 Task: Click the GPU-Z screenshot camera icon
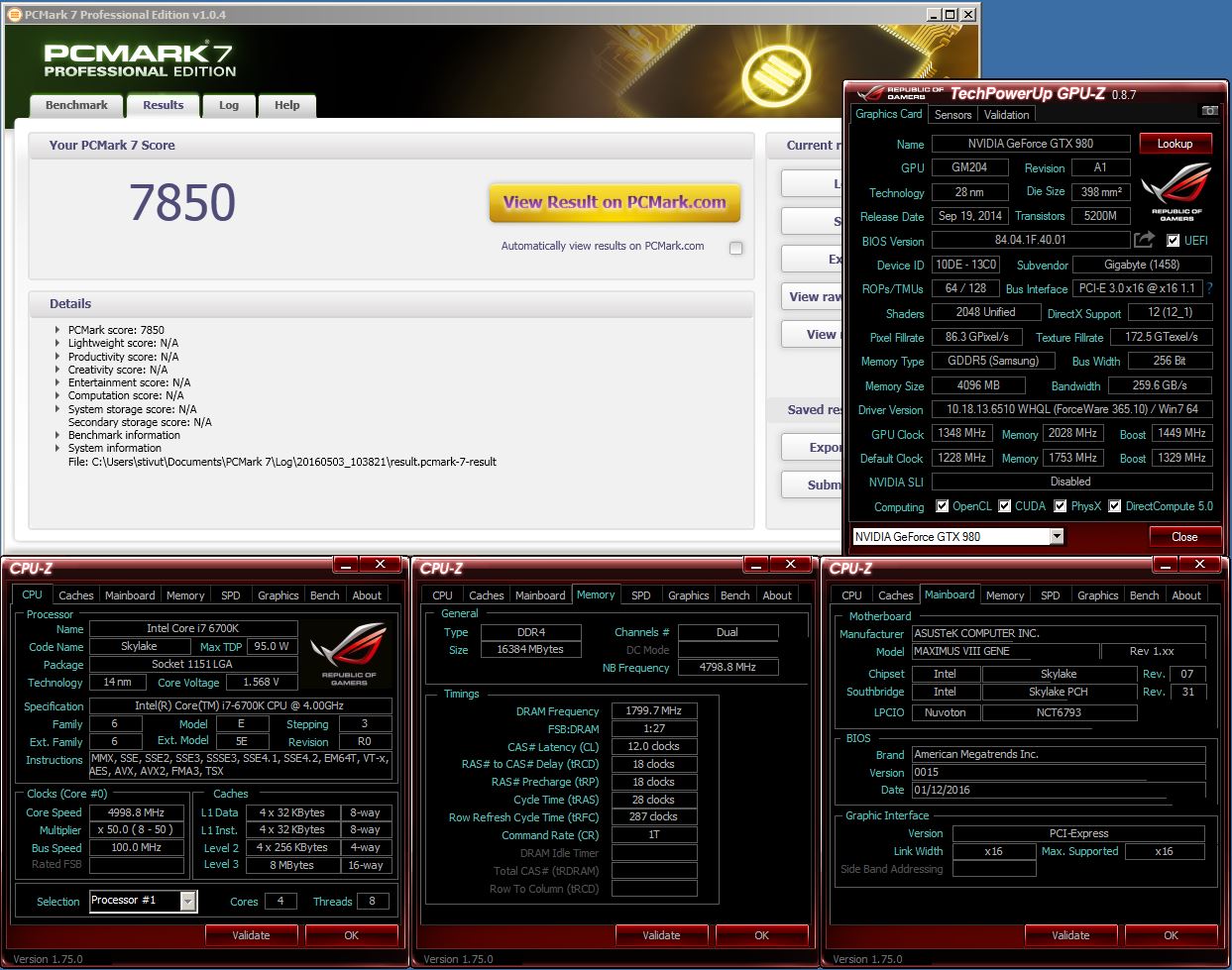[1209, 111]
